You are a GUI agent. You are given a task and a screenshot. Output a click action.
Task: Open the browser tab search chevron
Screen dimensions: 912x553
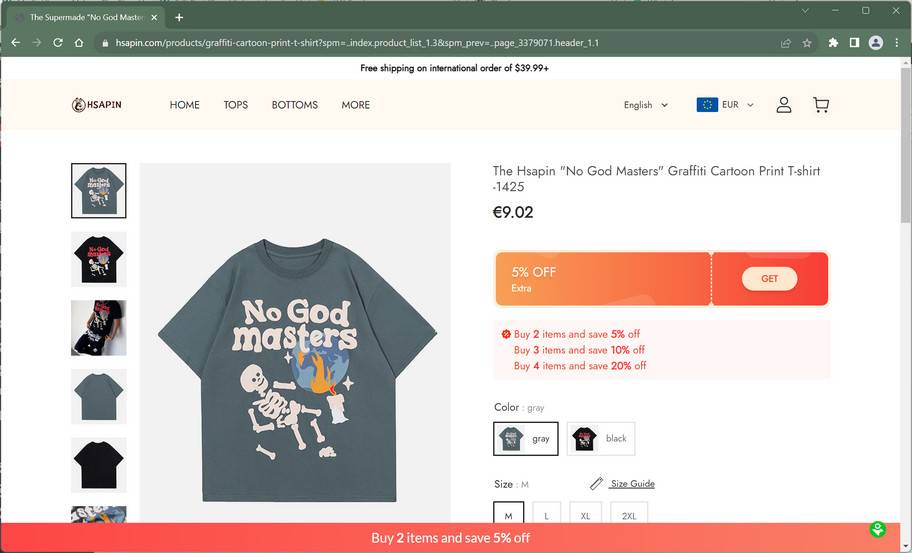[x=806, y=11]
